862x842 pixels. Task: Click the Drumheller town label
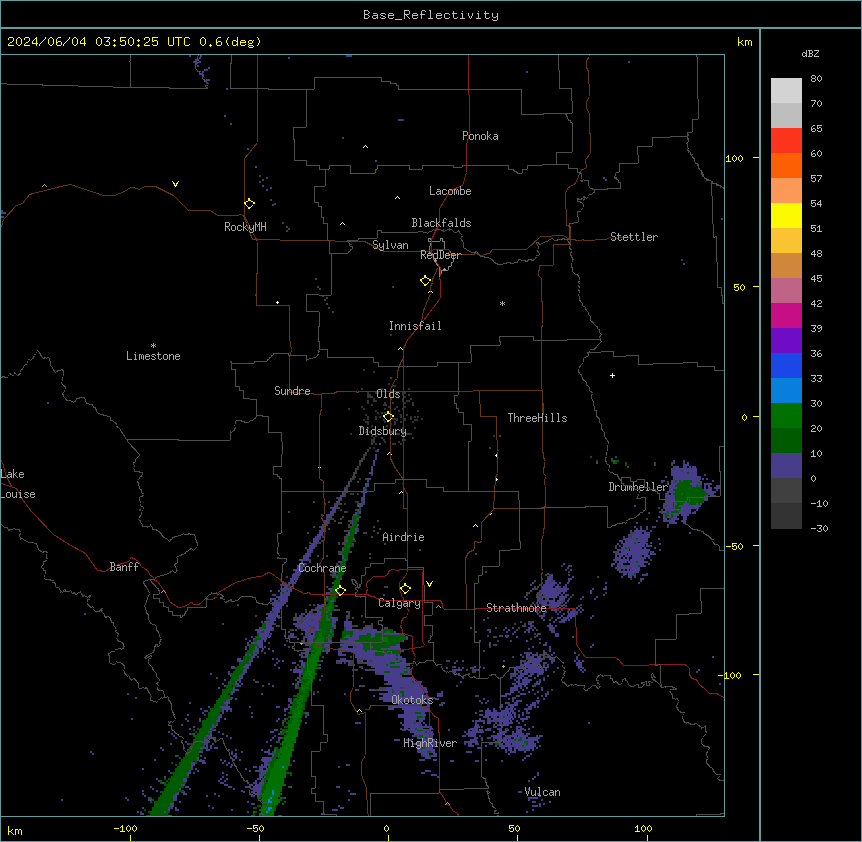[x=638, y=487]
